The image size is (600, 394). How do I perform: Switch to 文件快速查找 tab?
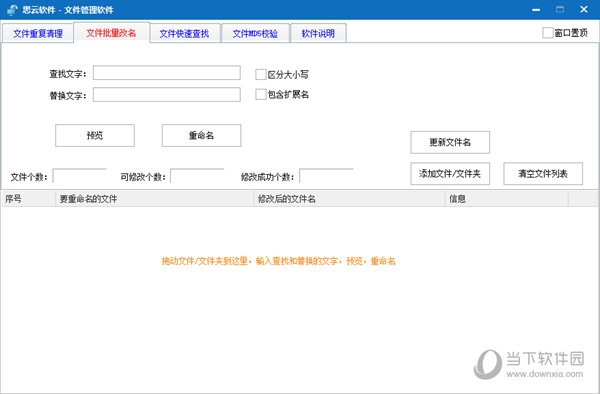point(185,34)
